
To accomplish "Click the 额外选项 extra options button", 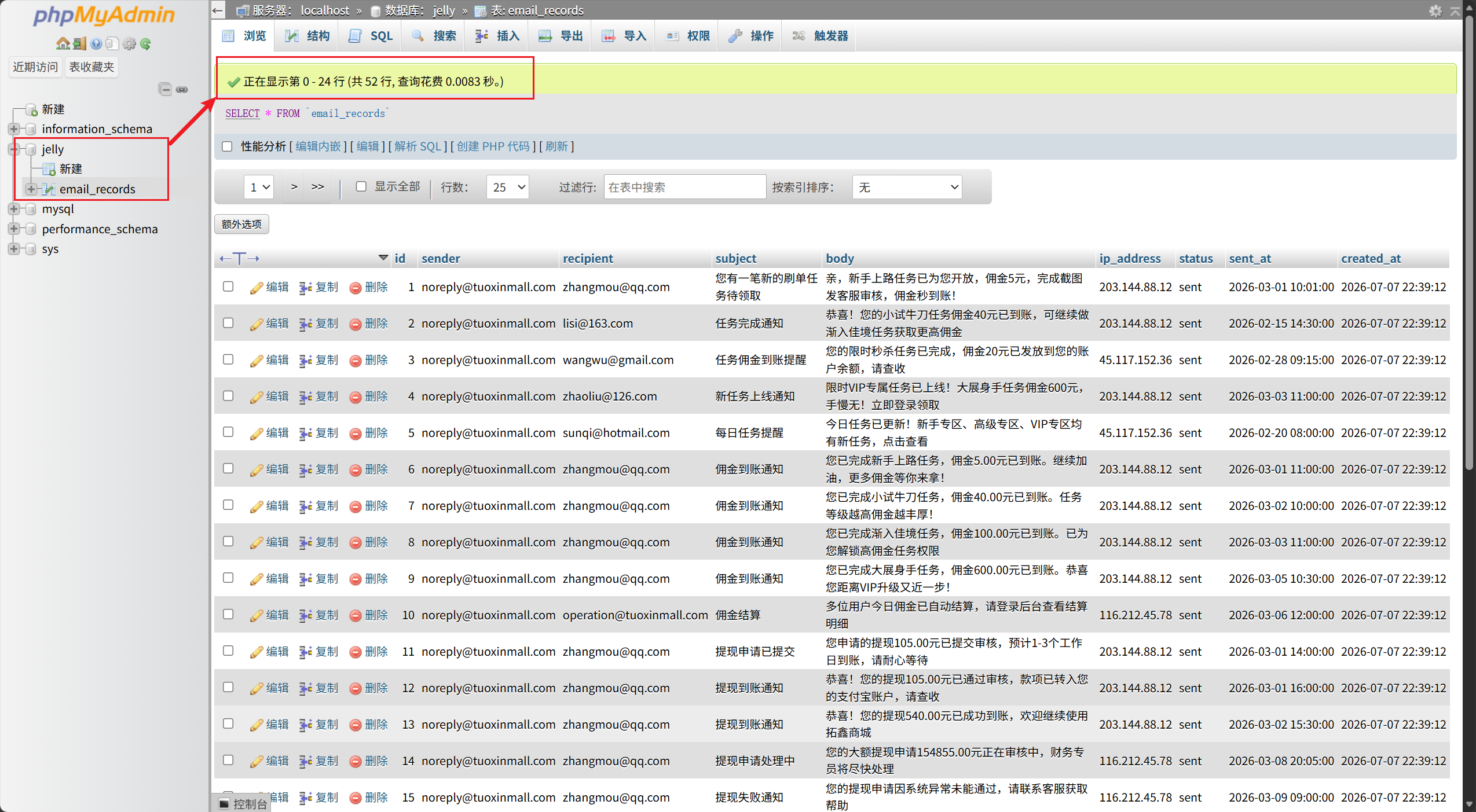I will pyautogui.click(x=241, y=224).
